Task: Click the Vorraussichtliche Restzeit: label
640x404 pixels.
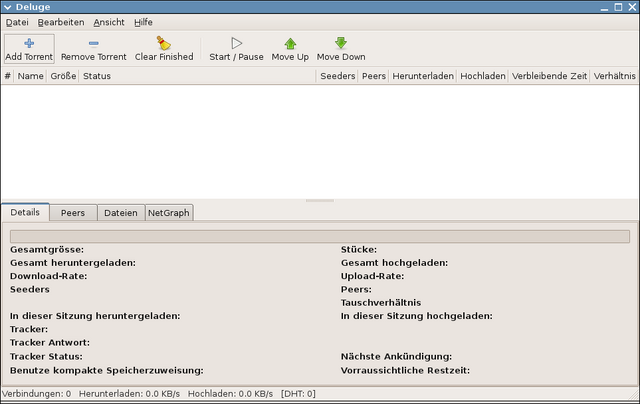Action: tap(405, 371)
